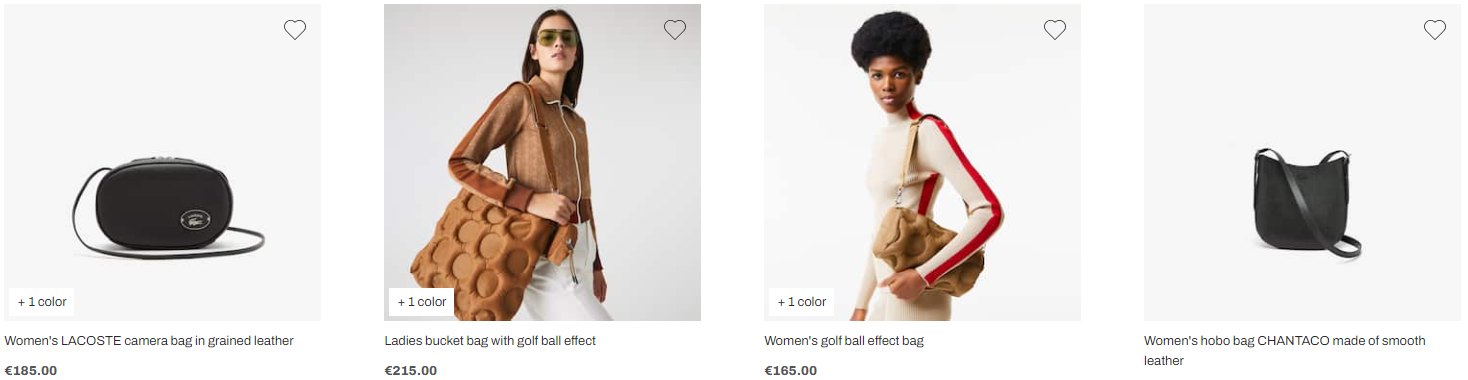This screenshot has width=1468, height=380.
Task: Click the €215.00 price label
Action: 411,371
